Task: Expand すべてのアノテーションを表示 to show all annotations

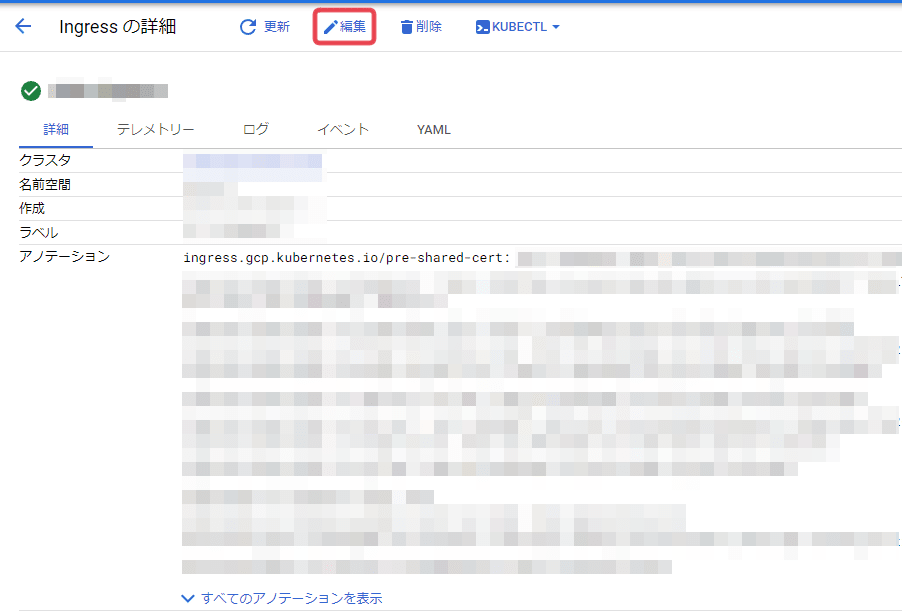Action: 290,597
